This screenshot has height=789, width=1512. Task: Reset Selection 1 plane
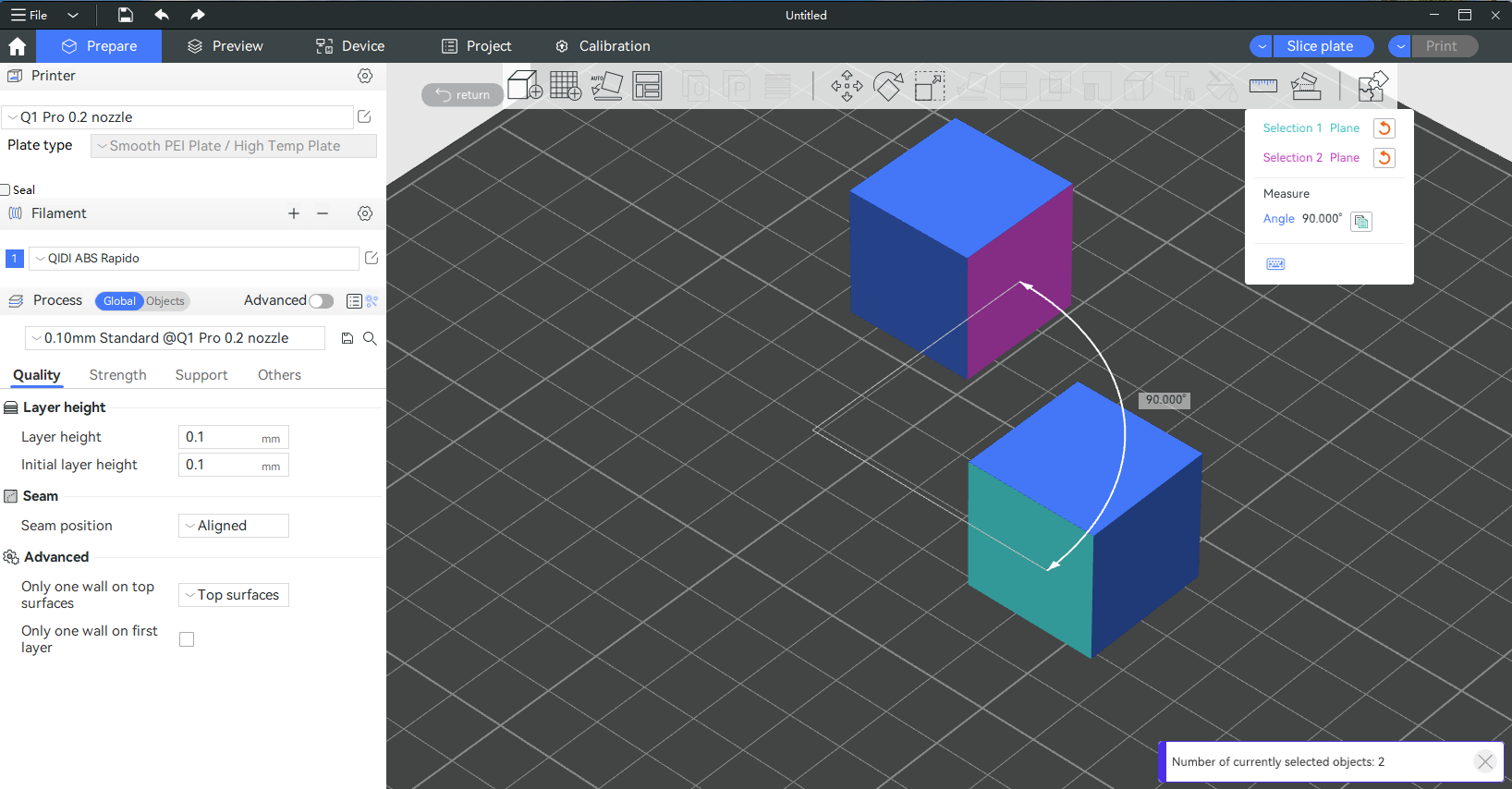[x=1384, y=128]
